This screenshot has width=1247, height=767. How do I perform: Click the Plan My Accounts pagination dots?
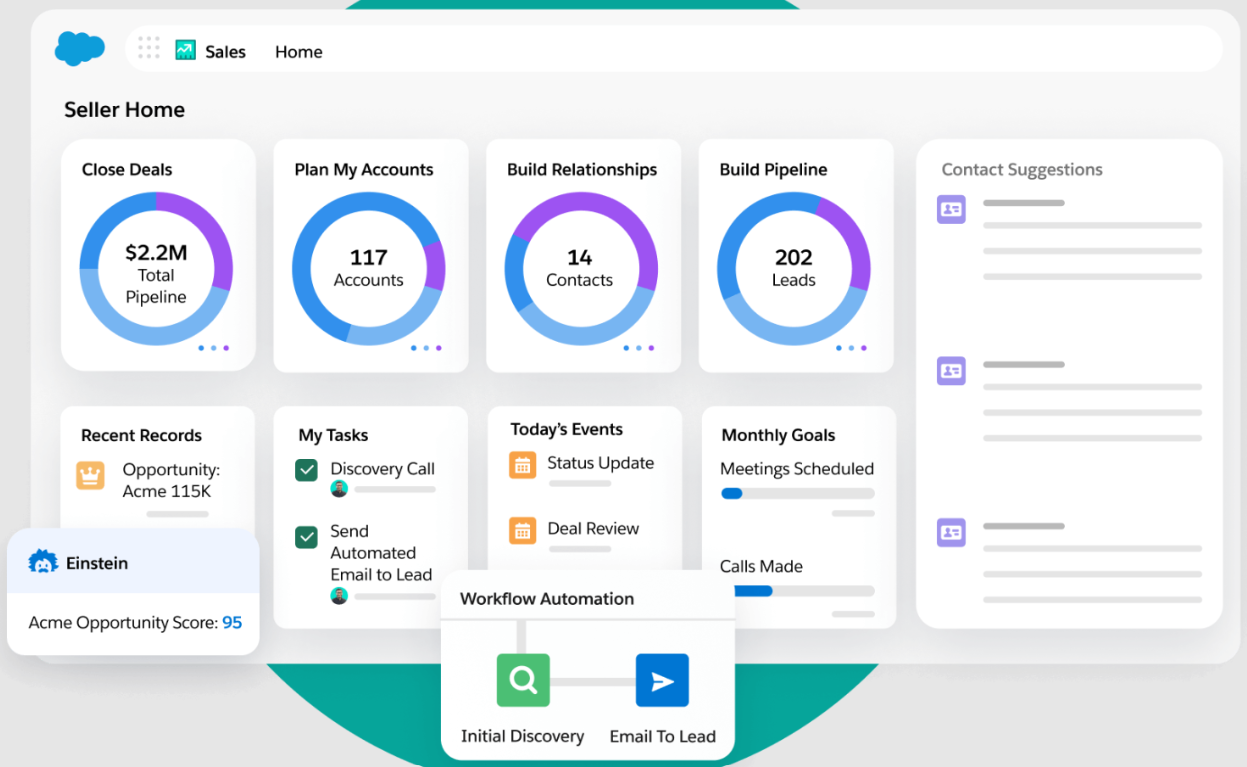tap(426, 348)
